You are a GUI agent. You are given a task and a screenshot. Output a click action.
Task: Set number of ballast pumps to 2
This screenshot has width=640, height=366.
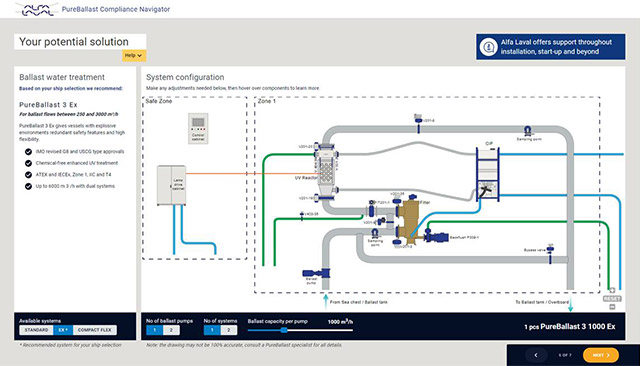pyautogui.click(x=171, y=330)
